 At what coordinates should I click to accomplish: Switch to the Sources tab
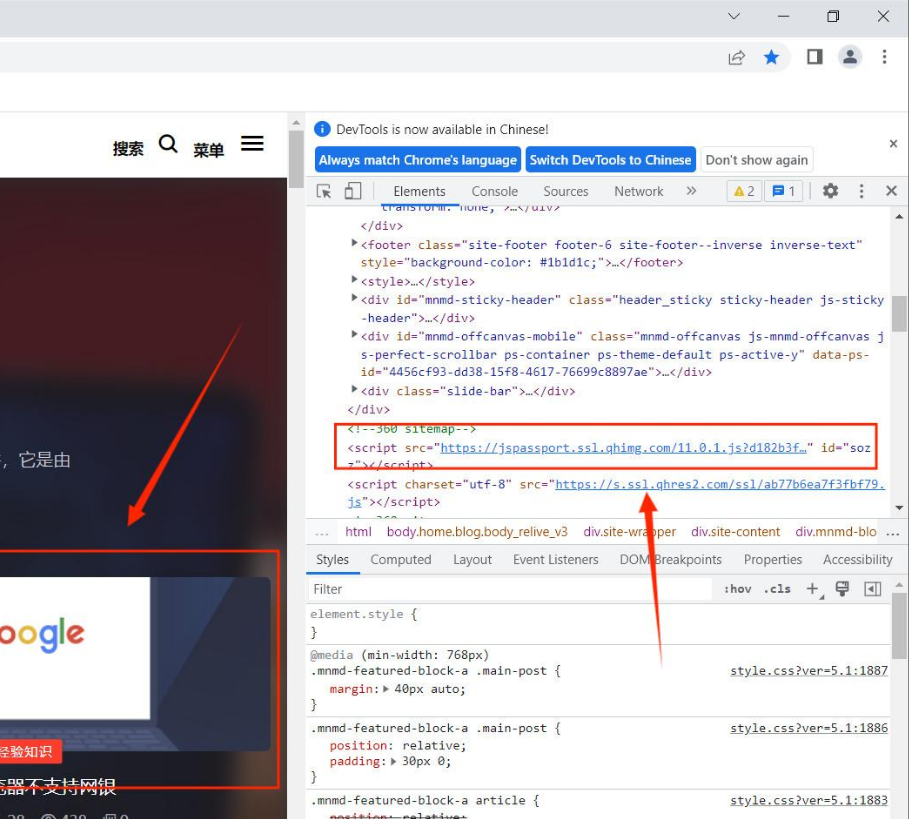[x=565, y=191]
